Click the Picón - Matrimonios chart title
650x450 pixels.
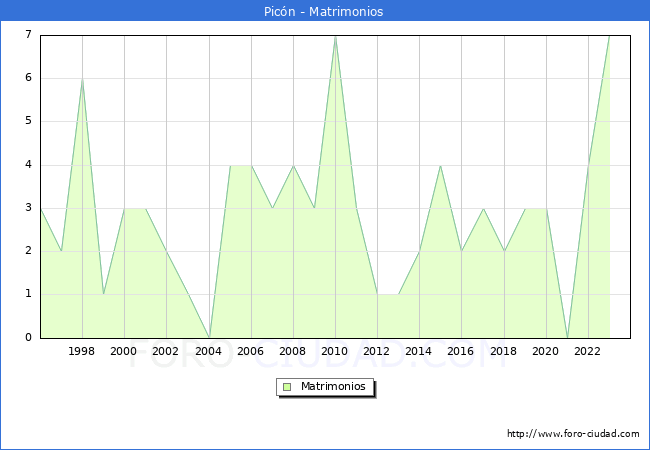(x=323, y=11)
